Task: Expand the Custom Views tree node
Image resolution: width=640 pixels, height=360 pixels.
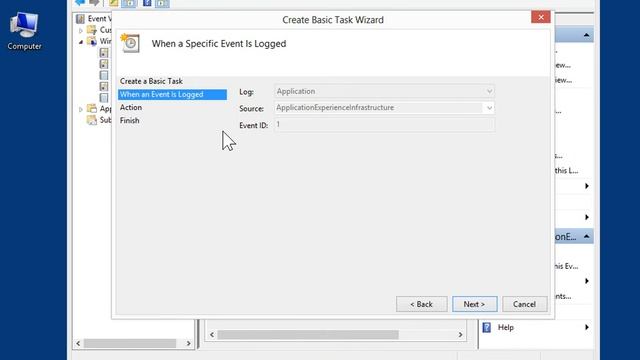Action: tap(81, 30)
